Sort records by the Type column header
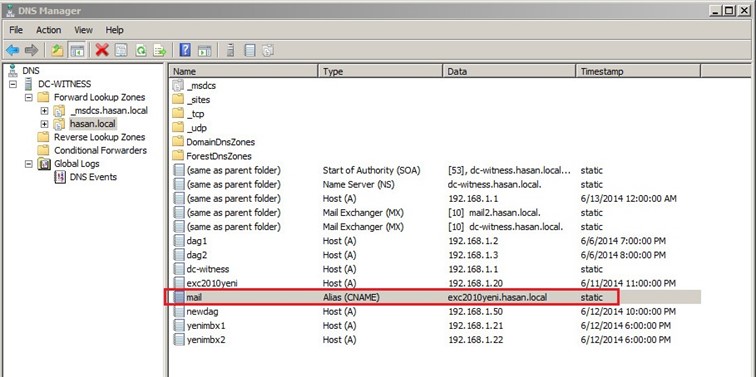 380,71
